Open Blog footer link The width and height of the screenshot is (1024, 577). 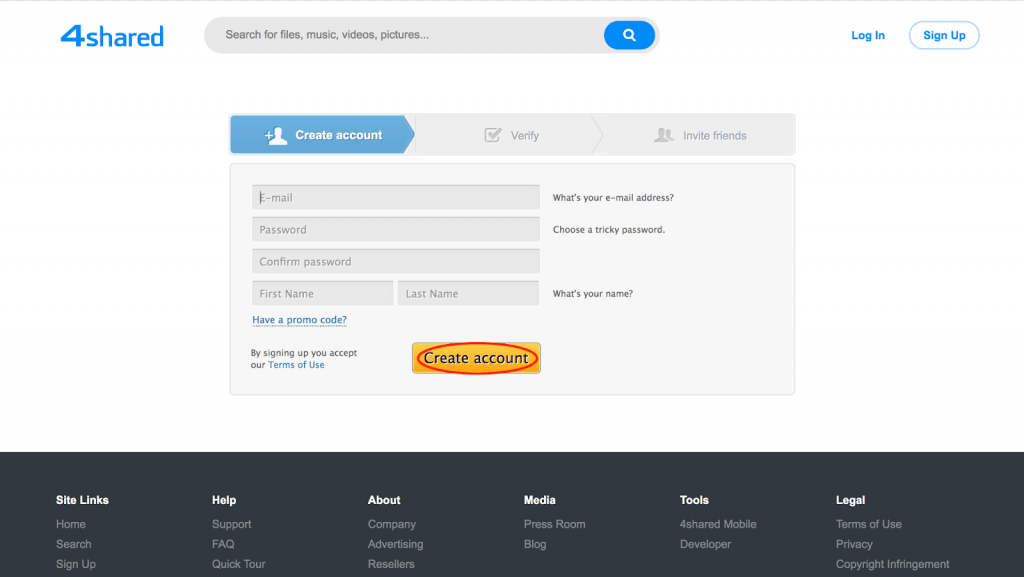pos(535,544)
